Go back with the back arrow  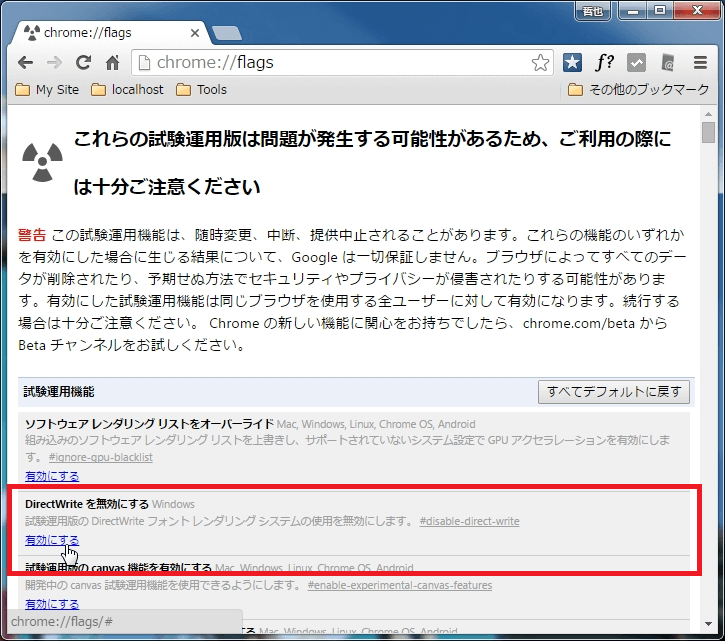pos(25,62)
